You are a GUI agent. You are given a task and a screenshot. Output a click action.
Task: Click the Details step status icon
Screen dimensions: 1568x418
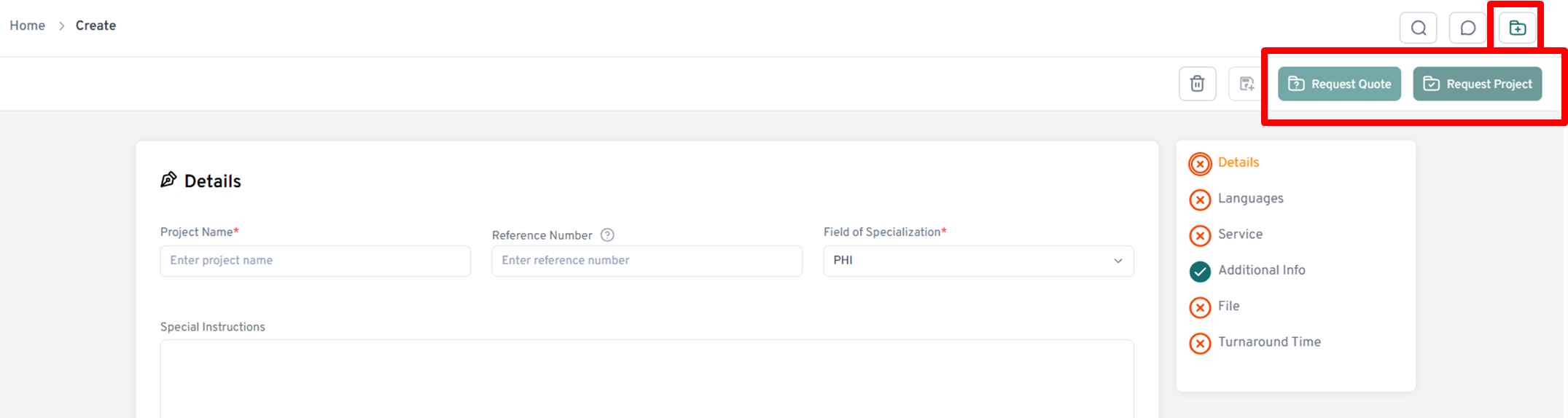1200,164
